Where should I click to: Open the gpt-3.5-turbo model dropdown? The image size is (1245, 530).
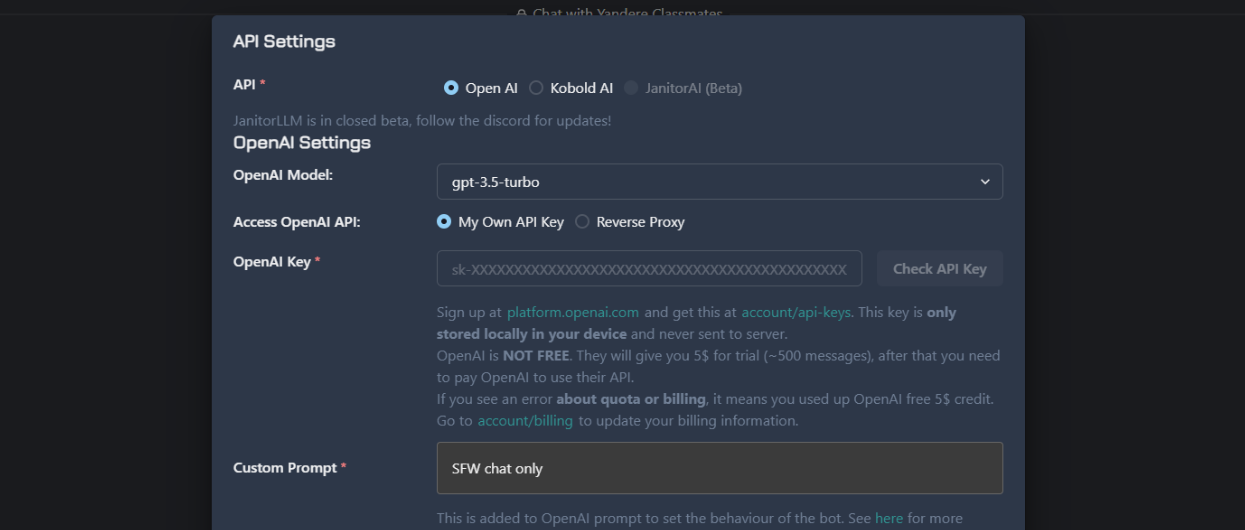point(719,182)
